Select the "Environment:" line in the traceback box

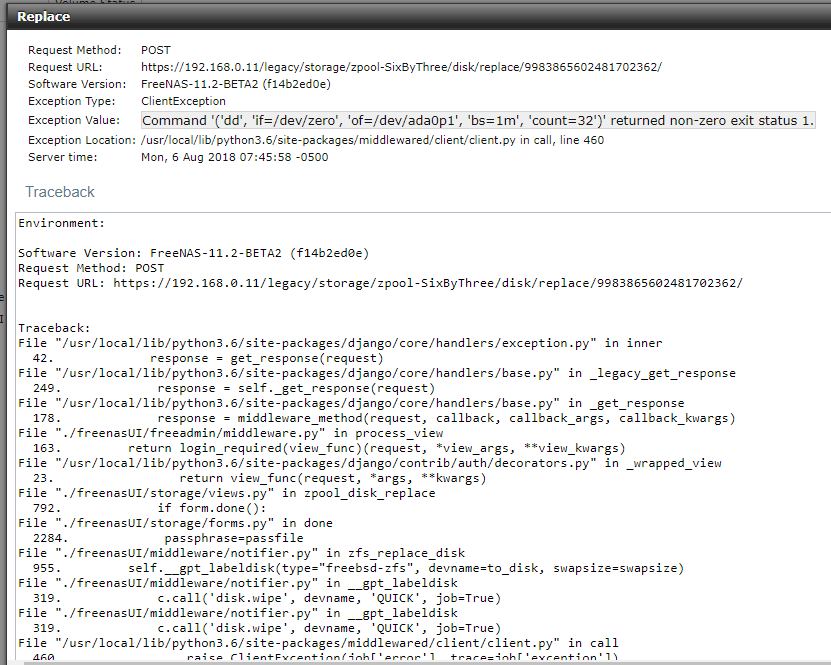pyautogui.click(x=61, y=223)
